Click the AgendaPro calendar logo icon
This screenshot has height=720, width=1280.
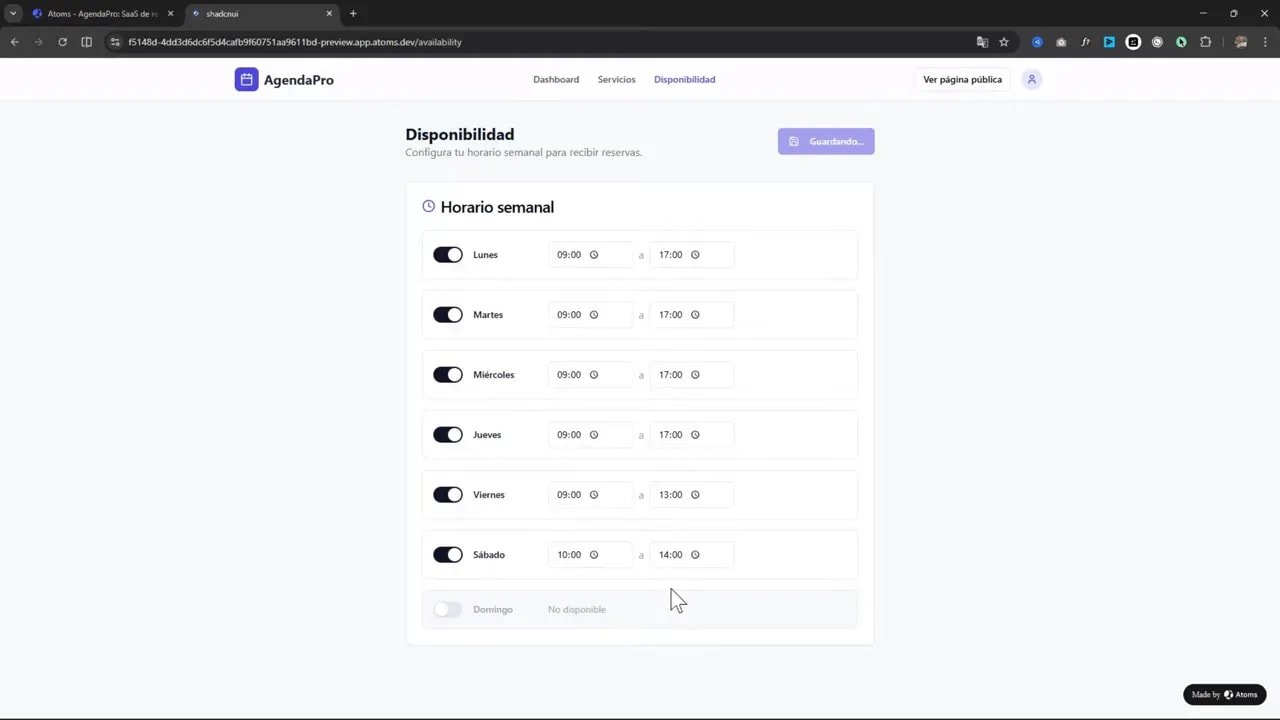[x=246, y=79]
